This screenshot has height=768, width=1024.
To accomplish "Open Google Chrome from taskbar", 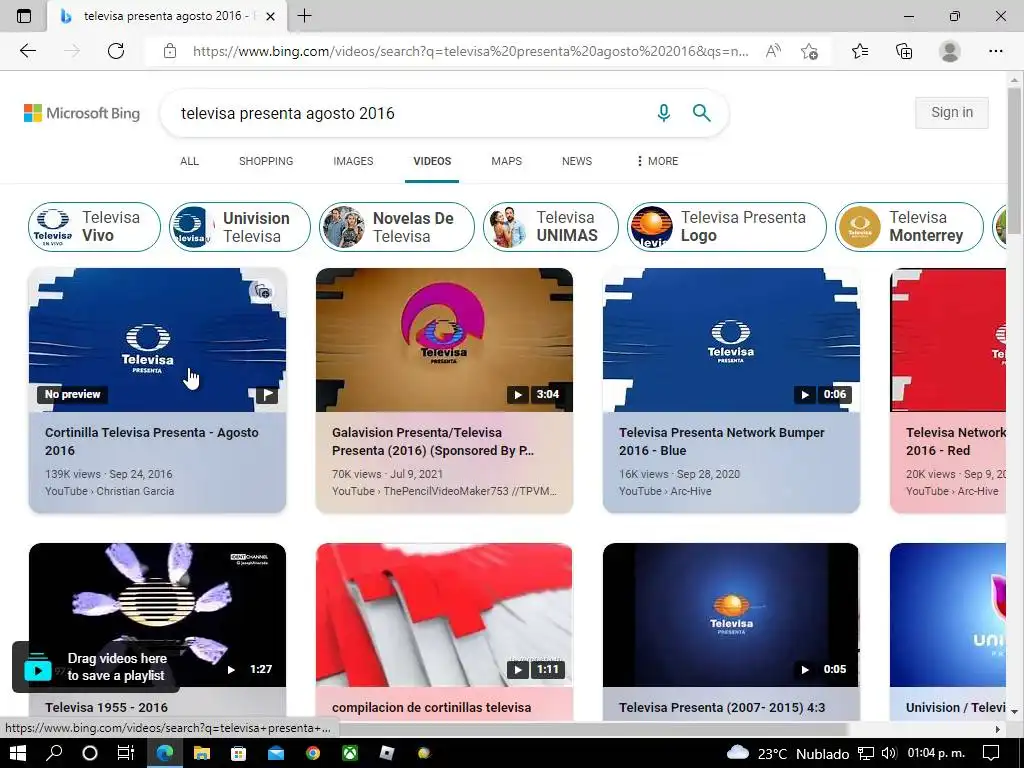I will (313, 753).
